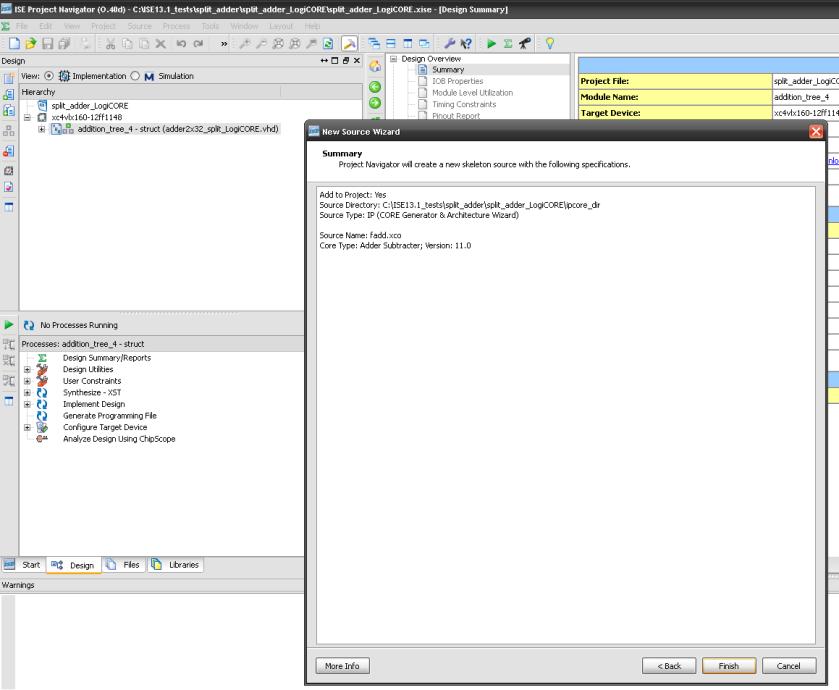This screenshot has width=839, height=690.
Task: Click the Save All toolbar icon
Action: click(64, 43)
